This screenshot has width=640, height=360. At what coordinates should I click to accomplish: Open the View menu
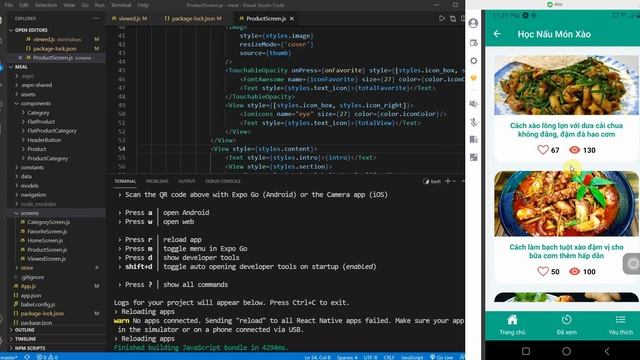[x=69, y=5]
